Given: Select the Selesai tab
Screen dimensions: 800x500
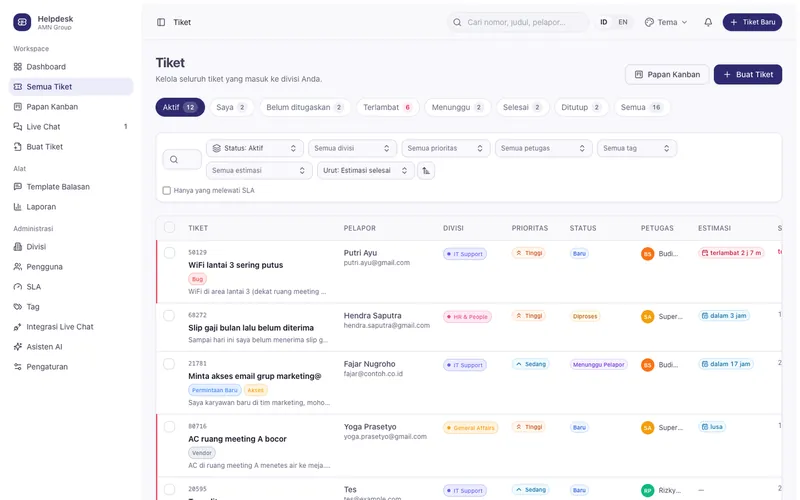Looking at the screenshot, I should pyautogui.click(x=522, y=107).
